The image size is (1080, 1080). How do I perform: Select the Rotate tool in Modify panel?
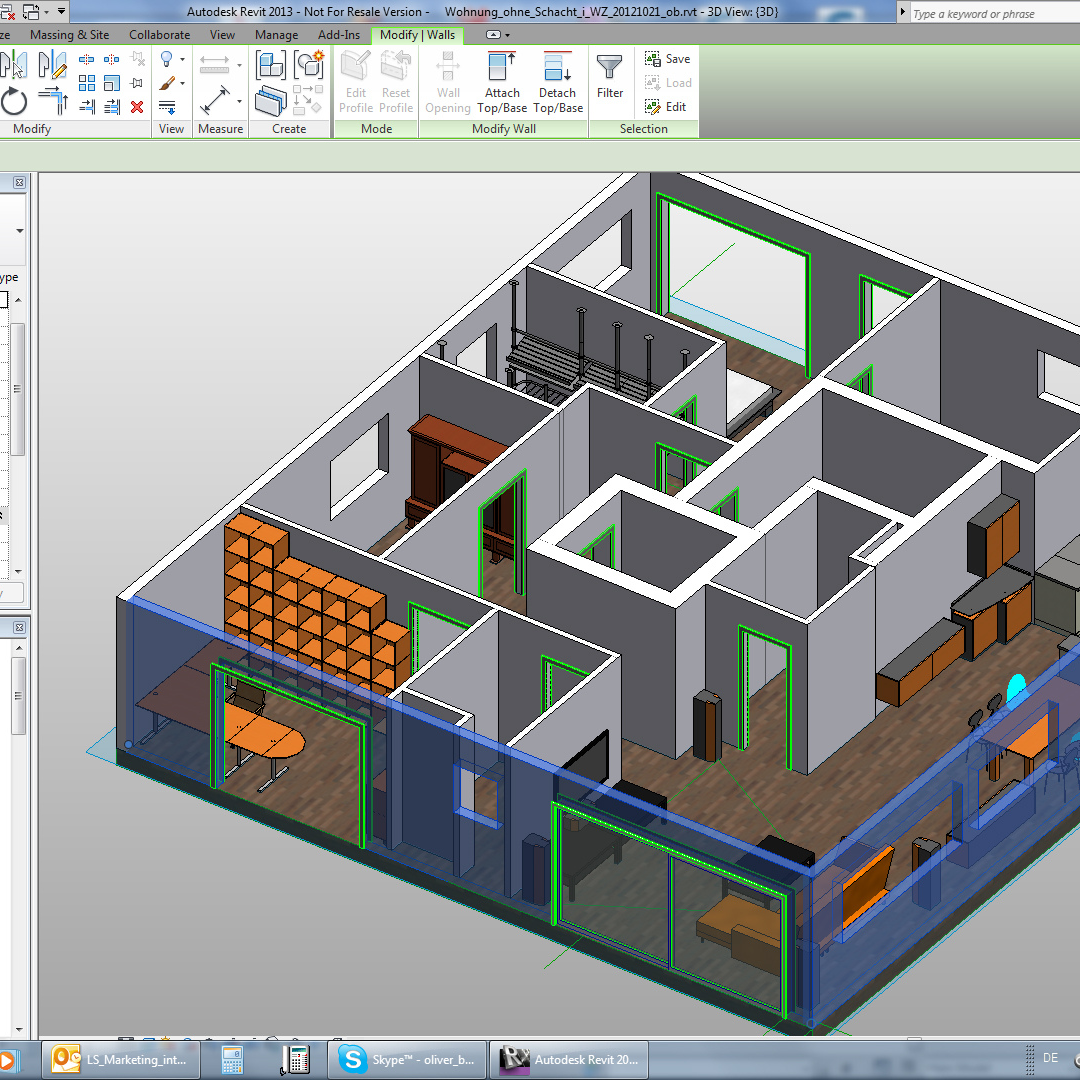(x=14, y=101)
